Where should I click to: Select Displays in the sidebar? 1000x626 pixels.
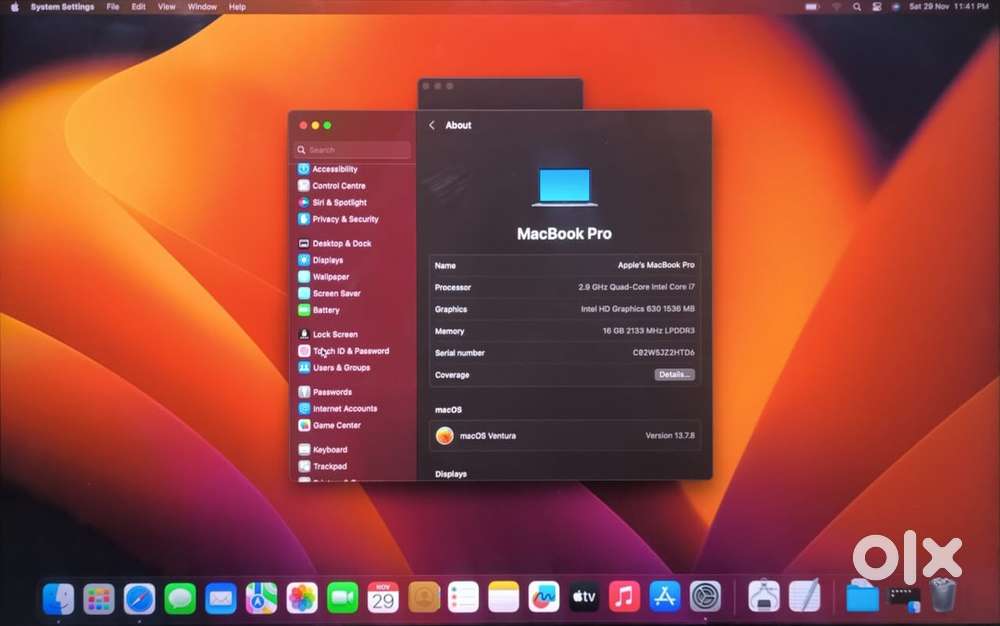click(x=327, y=260)
